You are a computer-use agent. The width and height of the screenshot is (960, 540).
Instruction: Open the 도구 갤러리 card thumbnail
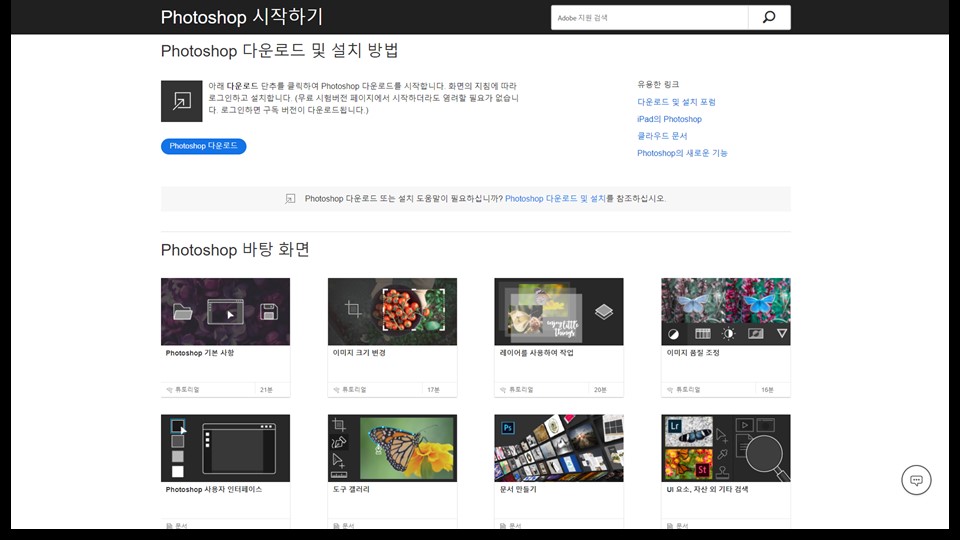[x=392, y=448]
